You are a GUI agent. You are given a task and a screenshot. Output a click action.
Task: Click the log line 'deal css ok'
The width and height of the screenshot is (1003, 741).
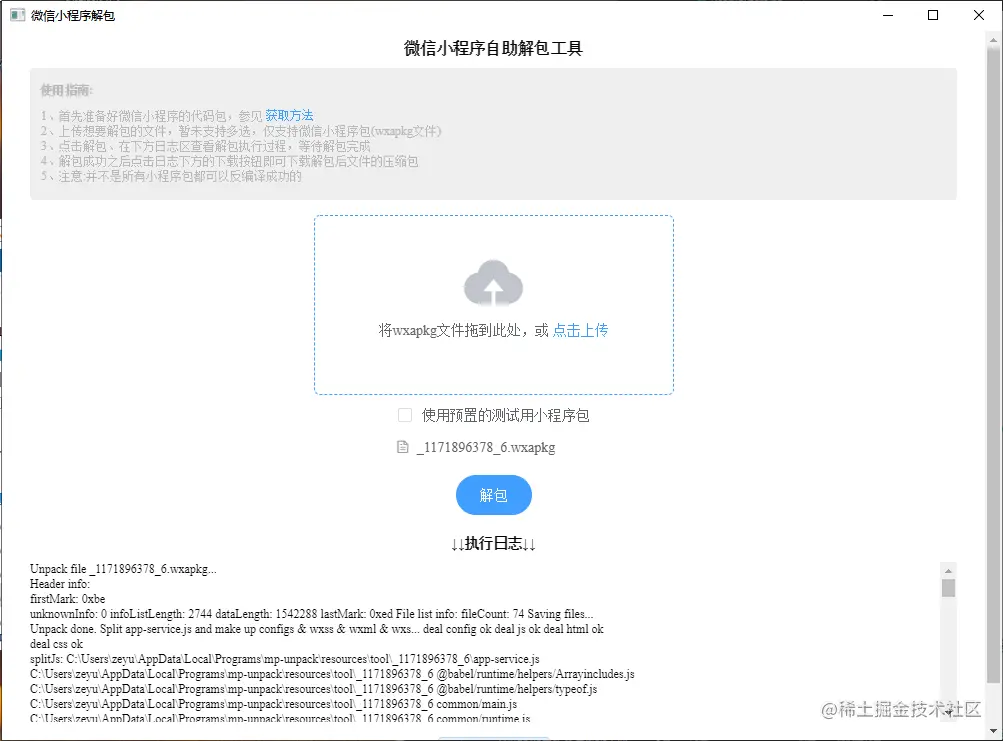[56, 644]
